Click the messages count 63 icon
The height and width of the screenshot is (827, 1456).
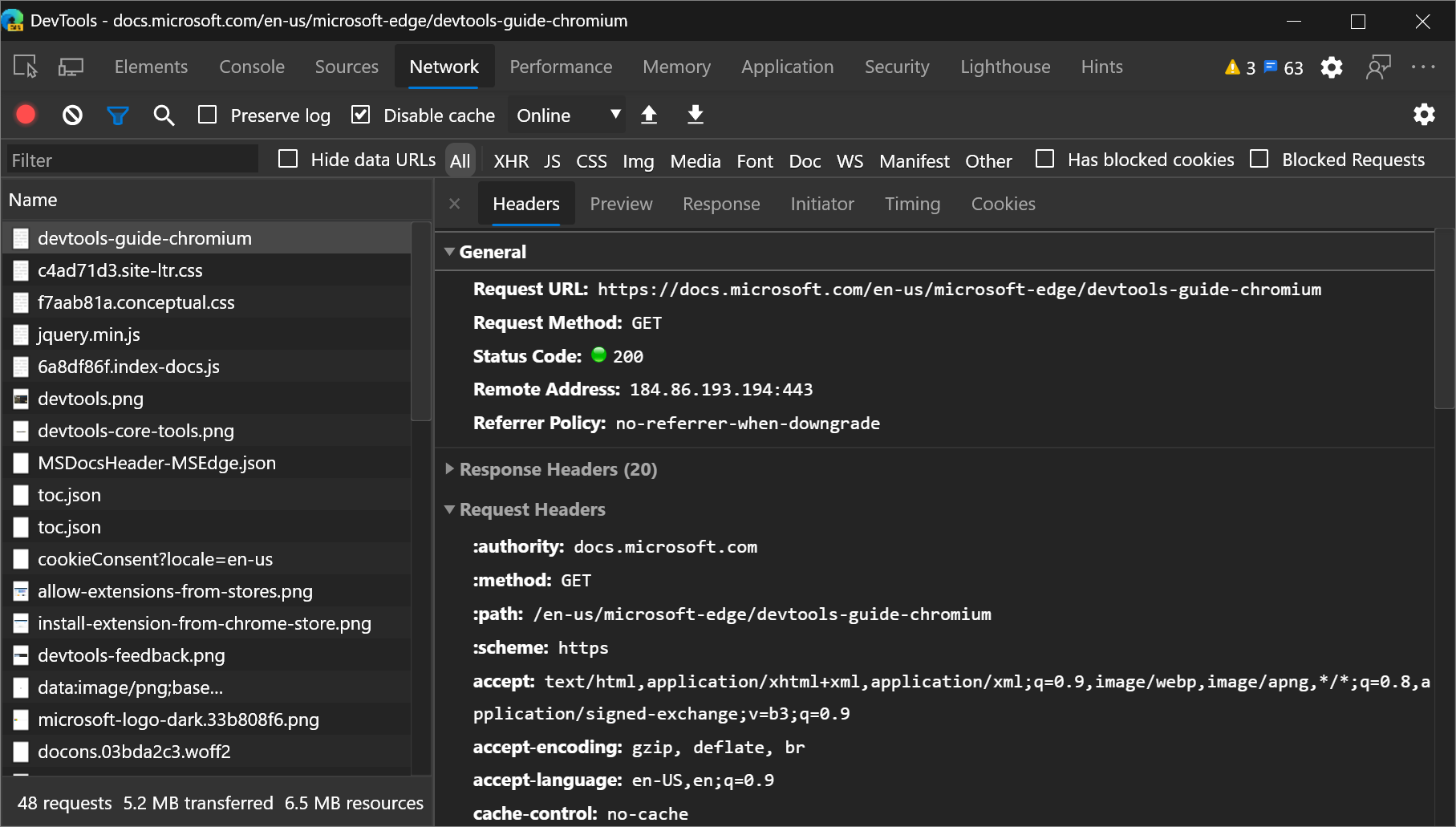pyautogui.click(x=1271, y=67)
